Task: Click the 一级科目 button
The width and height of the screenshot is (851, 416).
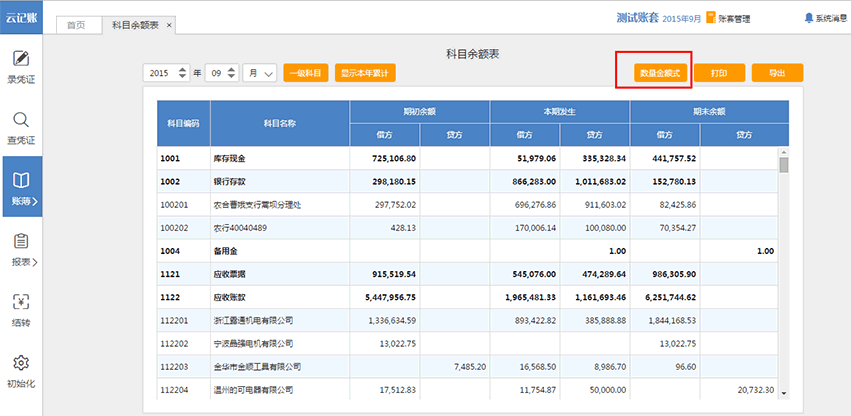Action: pos(306,73)
